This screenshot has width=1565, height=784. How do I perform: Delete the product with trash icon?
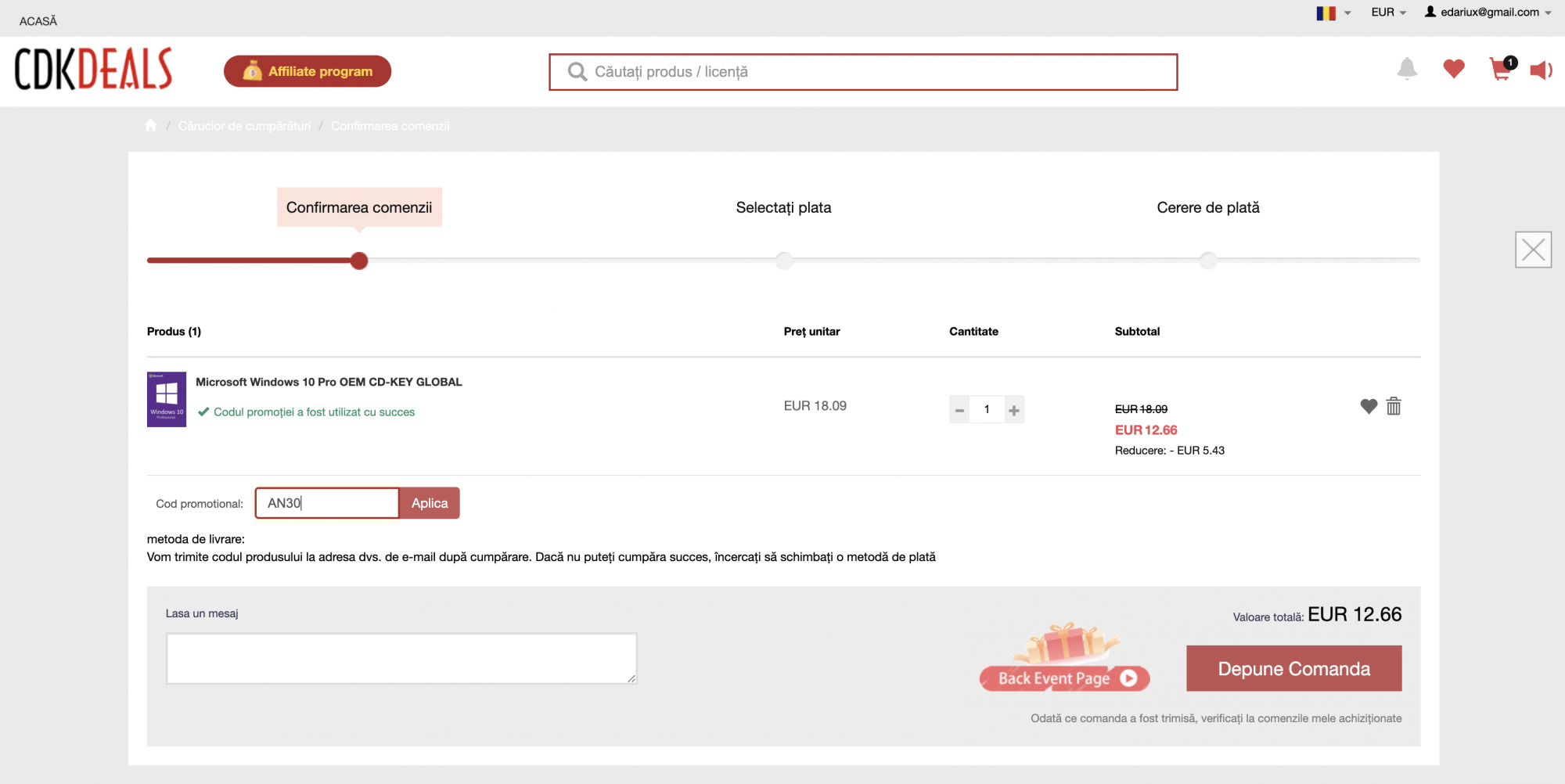coord(1394,406)
